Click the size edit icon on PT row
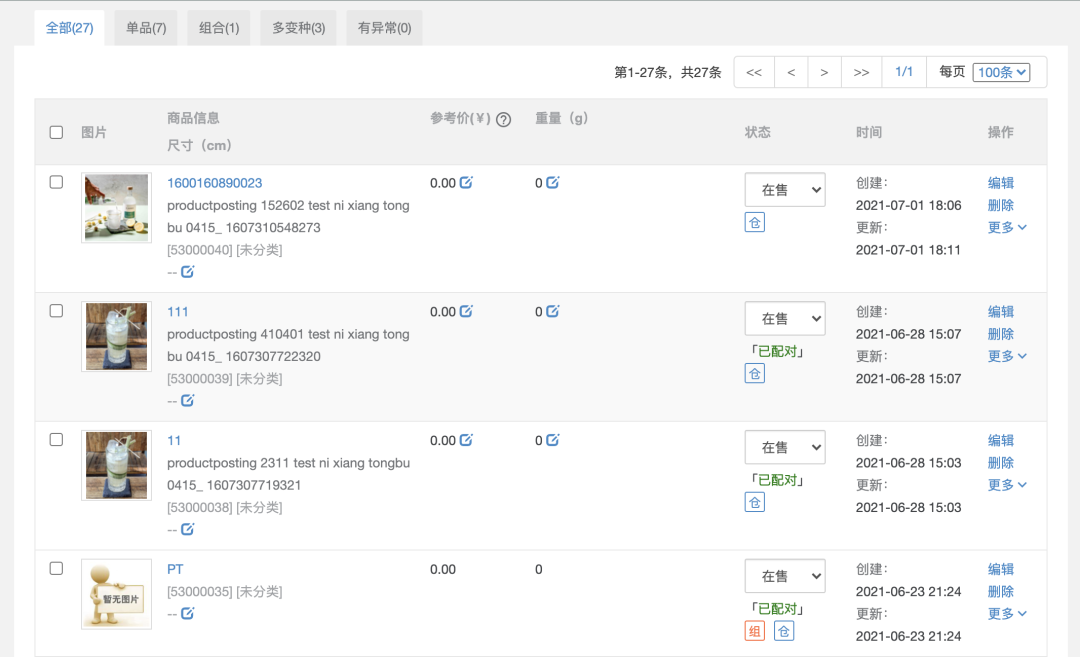1080x657 pixels. click(x=188, y=613)
